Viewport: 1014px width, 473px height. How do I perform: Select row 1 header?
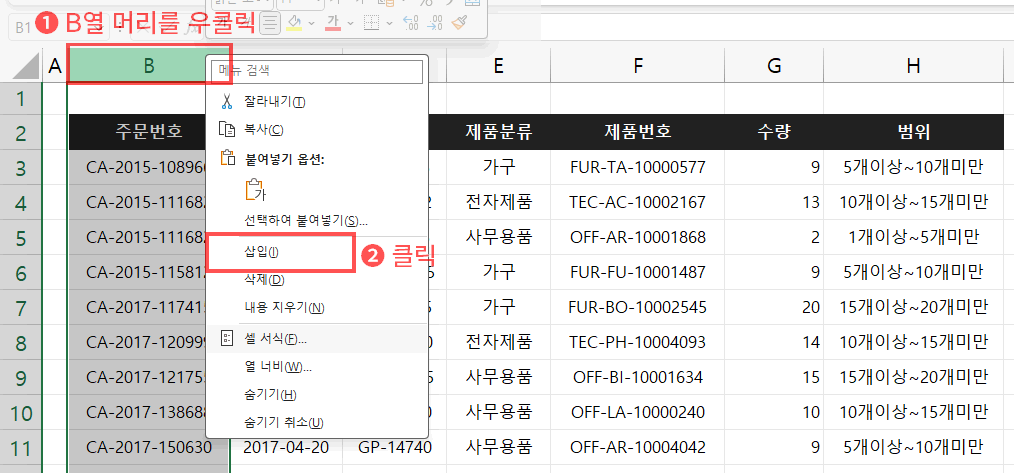pos(20,99)
